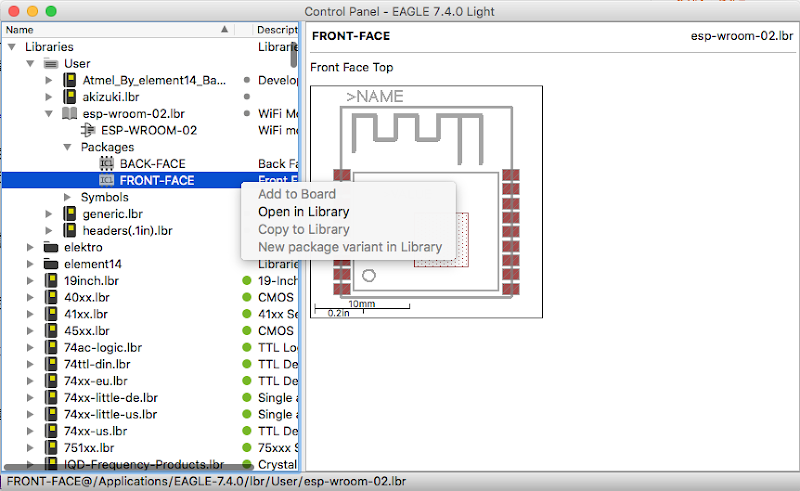Toggle in-use dot for akizuki.lbr
Screen dimensions: 800x491
click(247, 96)
